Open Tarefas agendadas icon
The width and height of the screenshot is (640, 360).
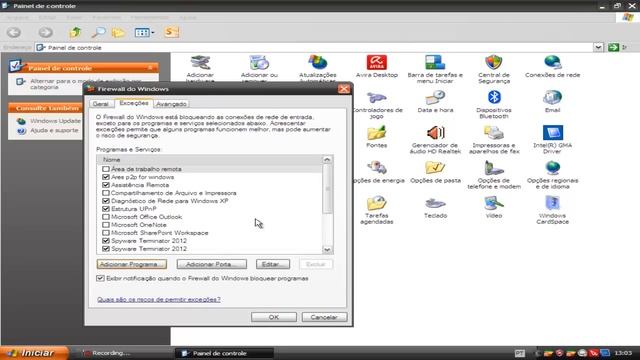[376, 210]
